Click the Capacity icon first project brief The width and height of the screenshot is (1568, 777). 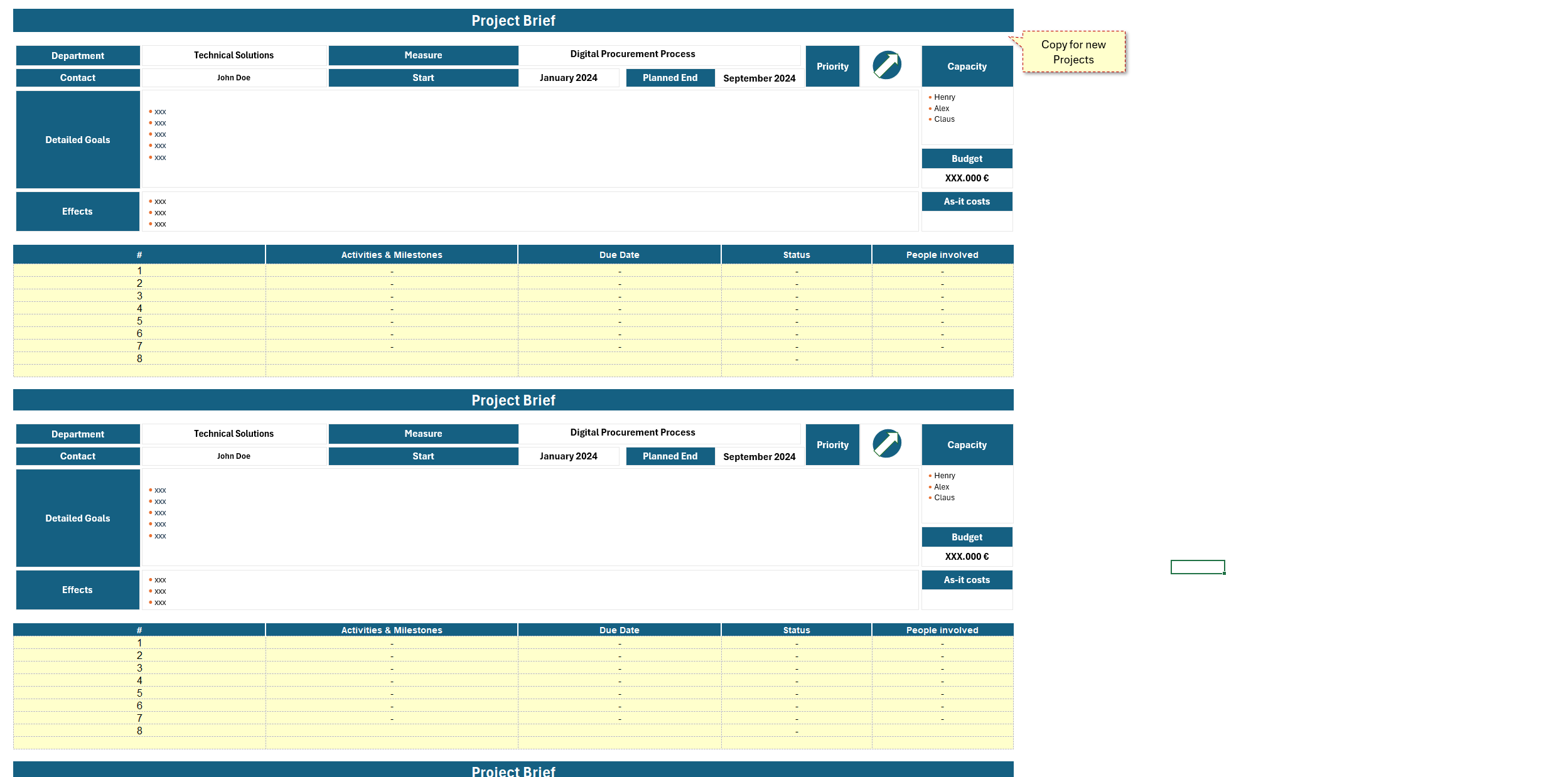click(x=965, y=65)
